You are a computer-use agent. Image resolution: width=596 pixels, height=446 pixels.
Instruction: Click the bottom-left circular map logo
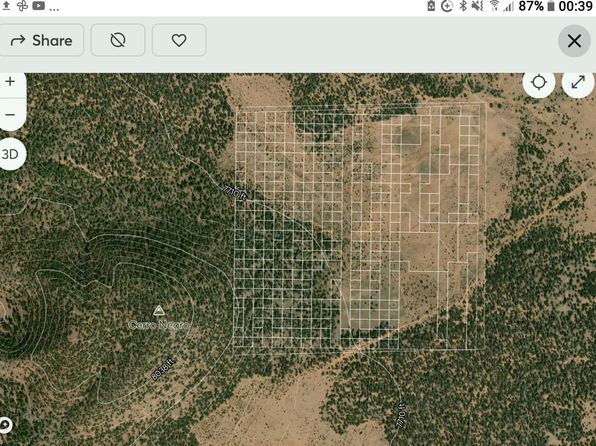(5, 425)
